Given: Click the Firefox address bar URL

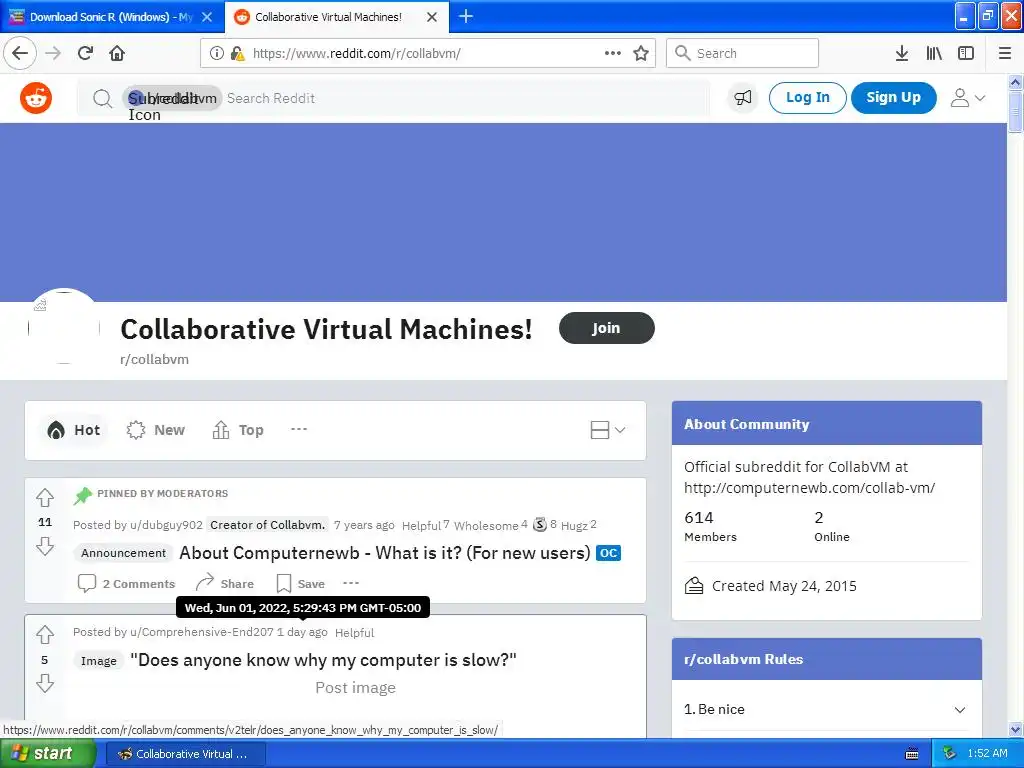Looking at the screenshot, I should (x=357, y=54).
